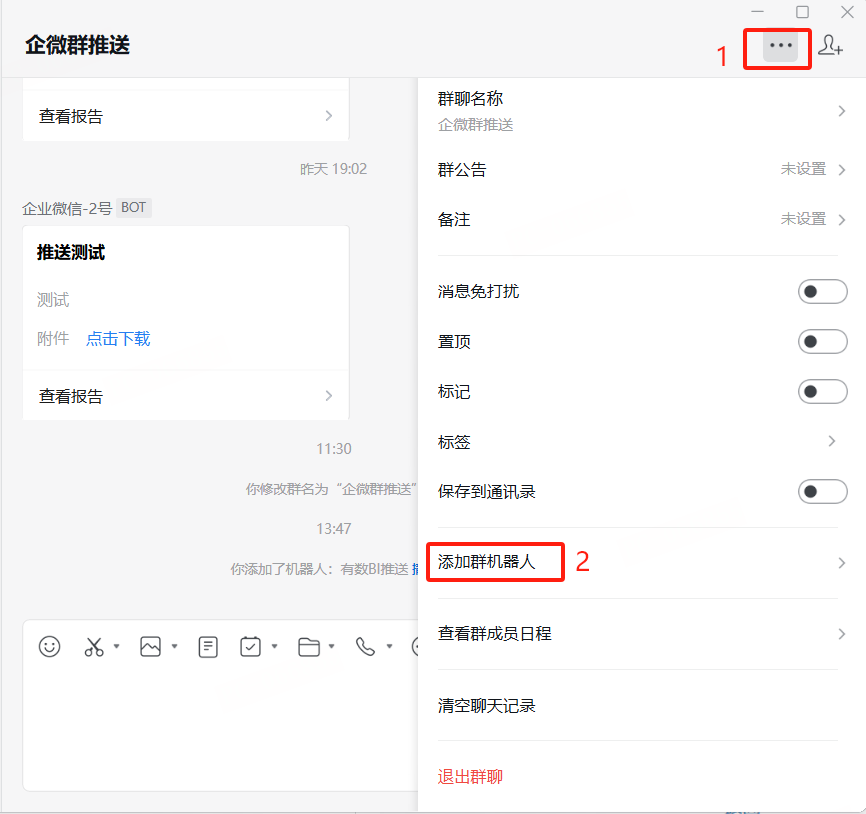Click the phone call icon

tap(365, 647)
